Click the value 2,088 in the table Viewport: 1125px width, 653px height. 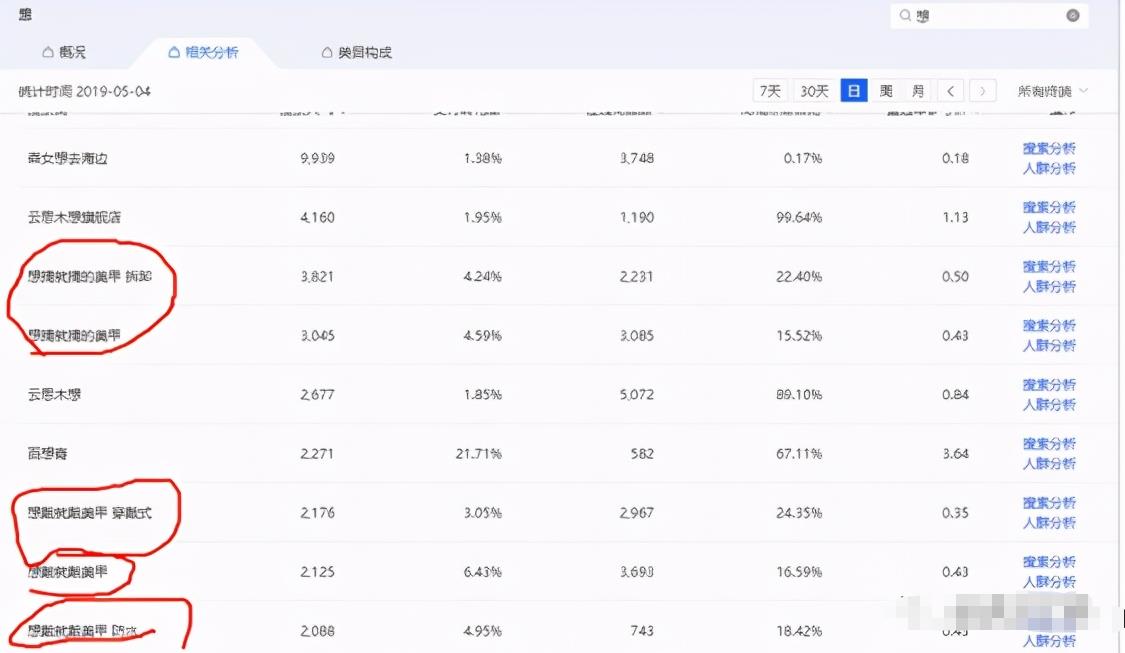(x=317, y=631)
